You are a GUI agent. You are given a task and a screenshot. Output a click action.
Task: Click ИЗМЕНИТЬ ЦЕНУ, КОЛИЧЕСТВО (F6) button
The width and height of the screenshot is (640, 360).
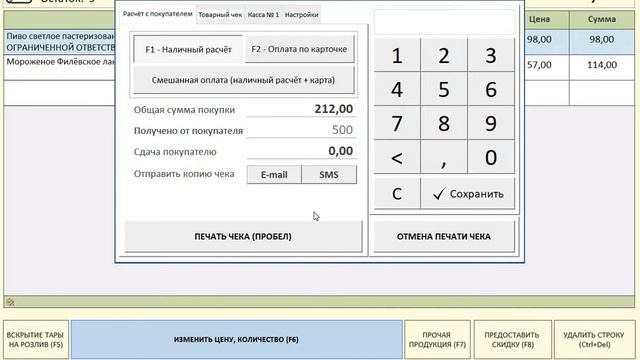(236, 340)
